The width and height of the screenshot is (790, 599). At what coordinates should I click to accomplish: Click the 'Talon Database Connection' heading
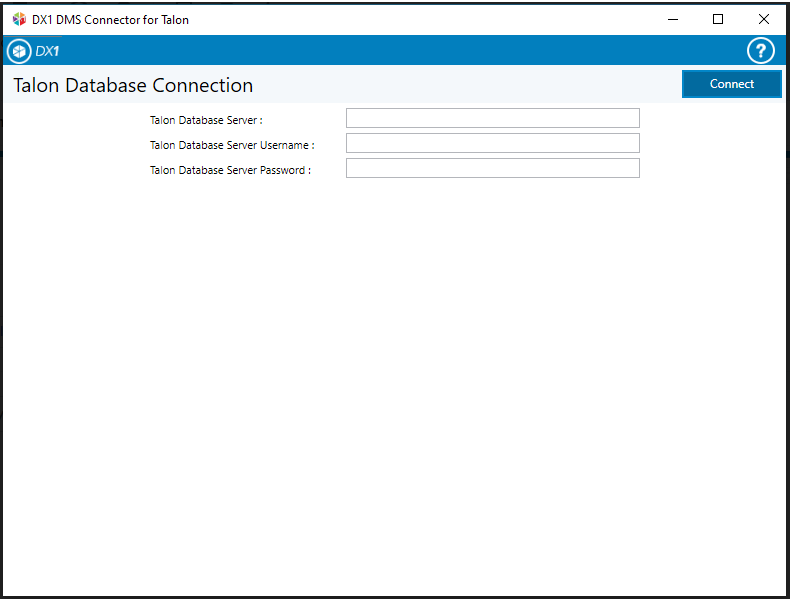tap(133, 85)
